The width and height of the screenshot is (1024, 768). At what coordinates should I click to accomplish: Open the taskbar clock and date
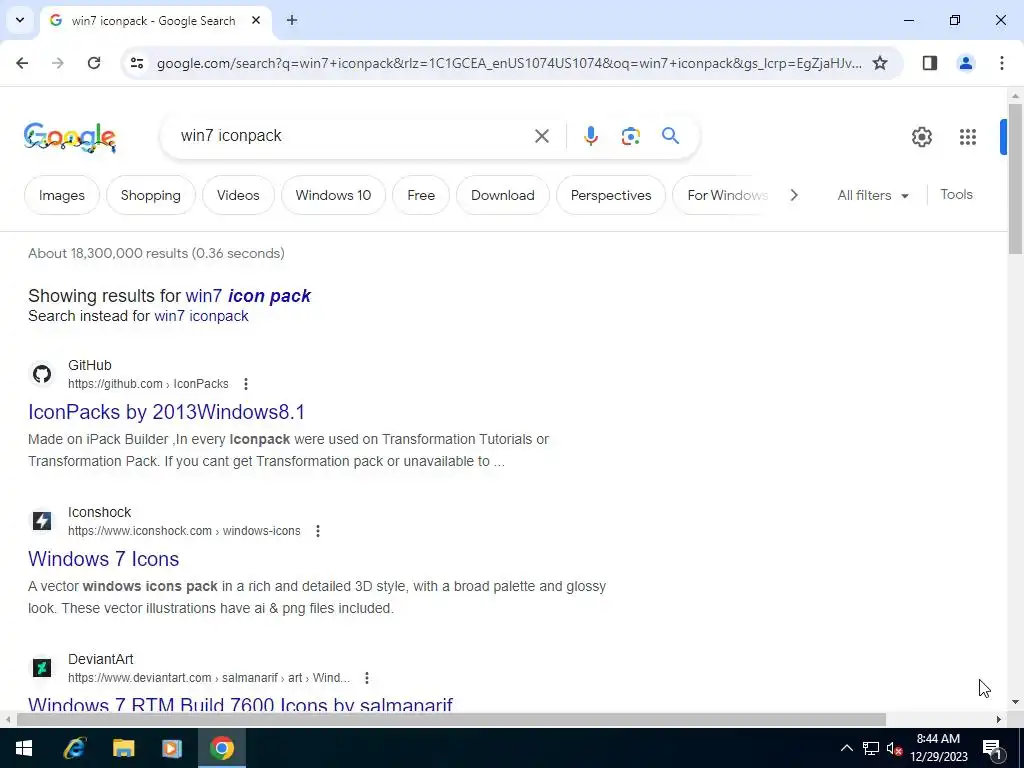pyautogui.click(x=938, y=748)
